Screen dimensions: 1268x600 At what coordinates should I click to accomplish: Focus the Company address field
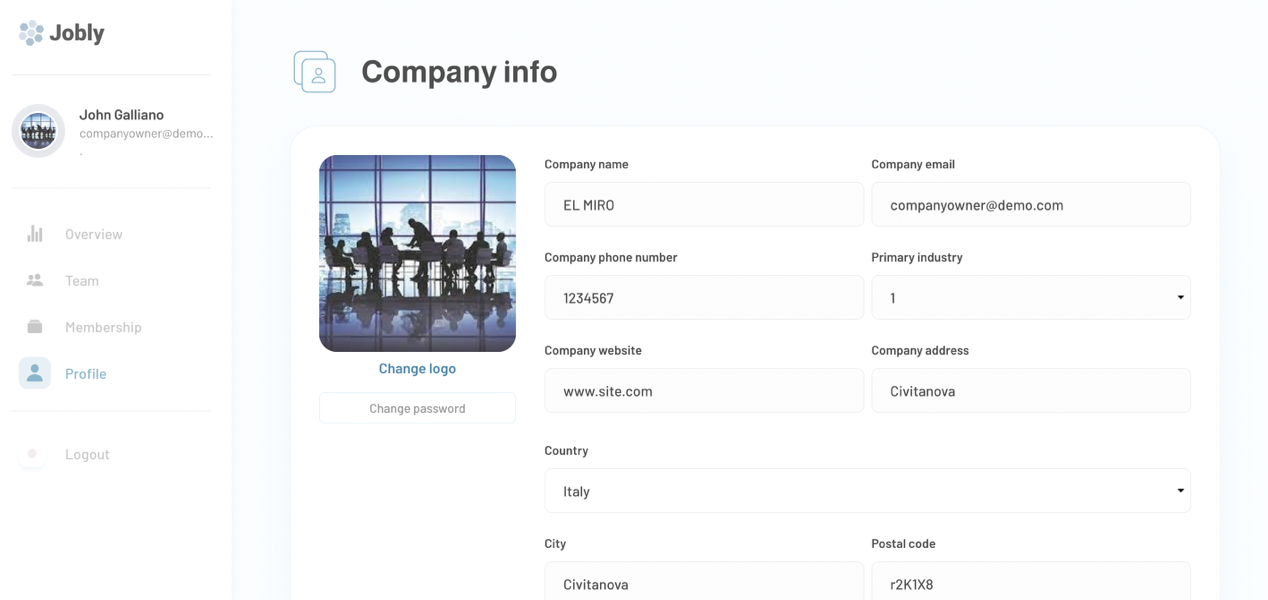point(1031,390)
